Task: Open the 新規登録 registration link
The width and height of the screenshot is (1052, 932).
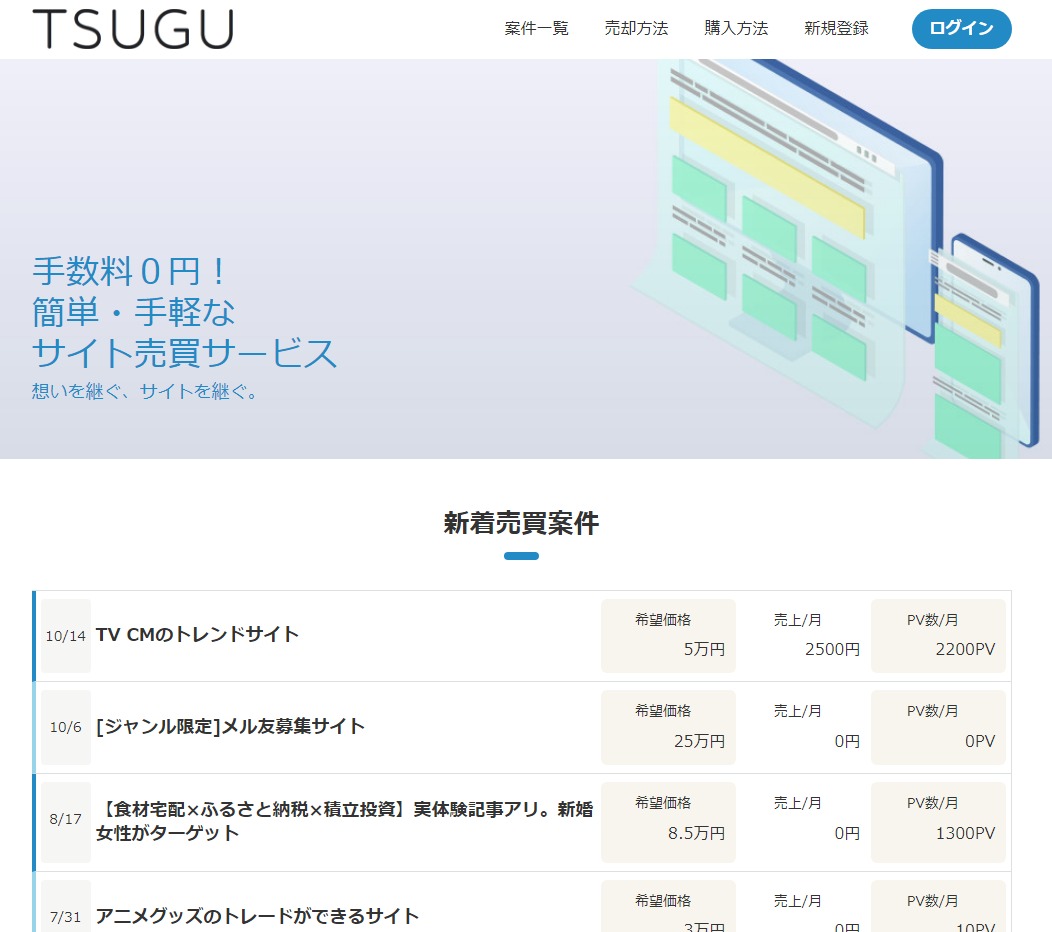Action: 834,29
